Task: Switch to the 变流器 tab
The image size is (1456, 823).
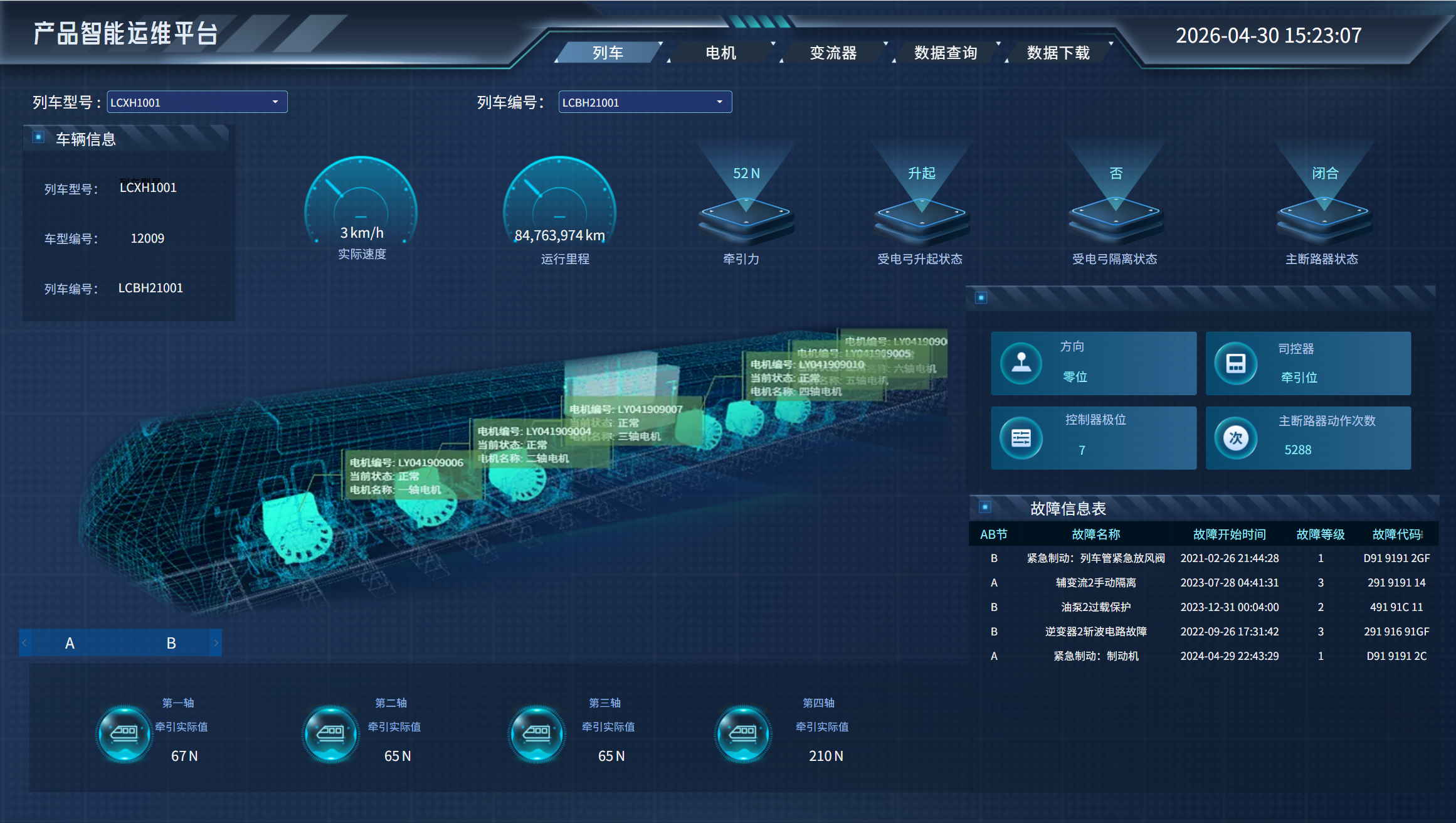Action: [x=833, y=53]
